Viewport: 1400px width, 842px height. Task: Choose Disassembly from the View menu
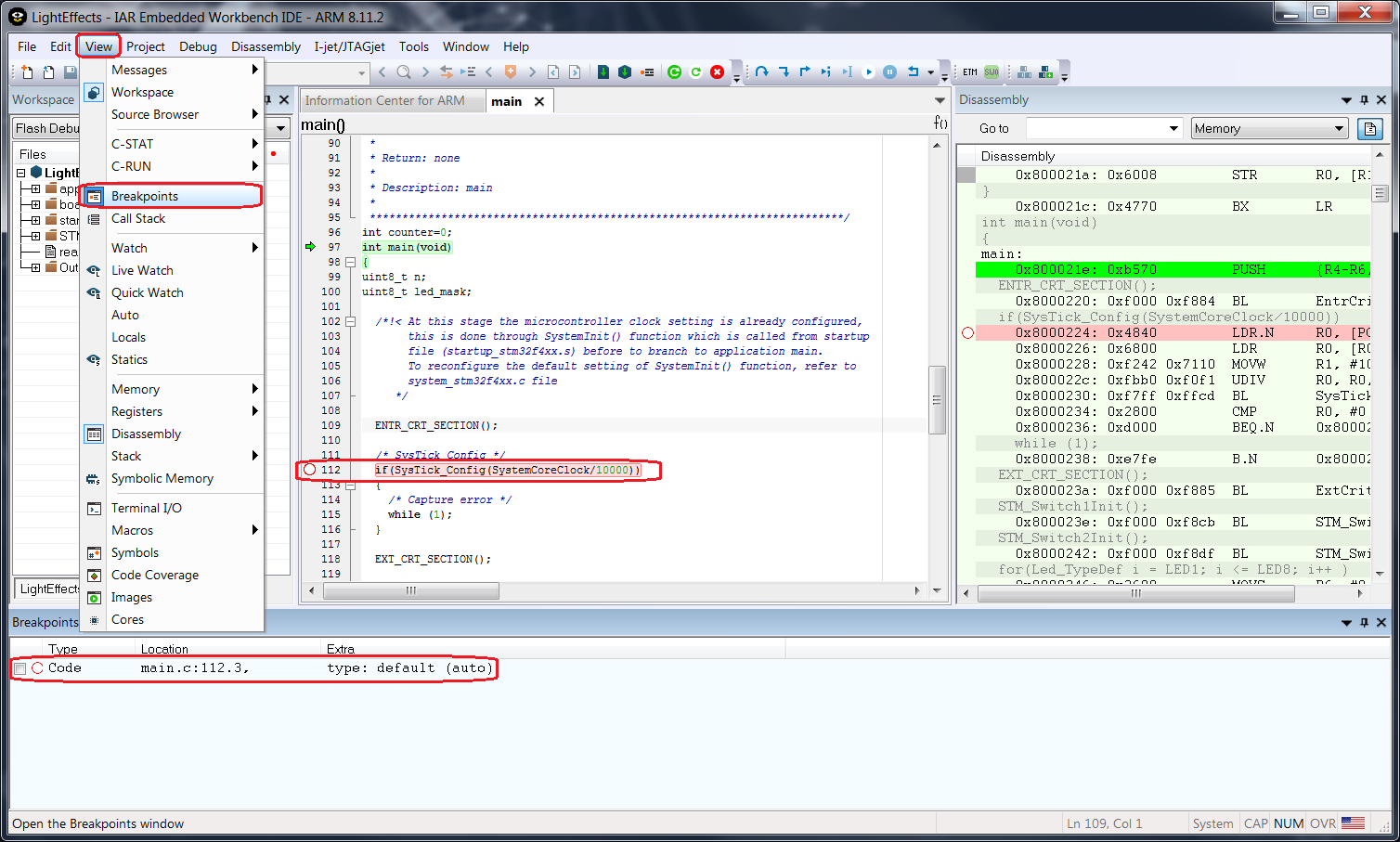click(x=146, y=434)
